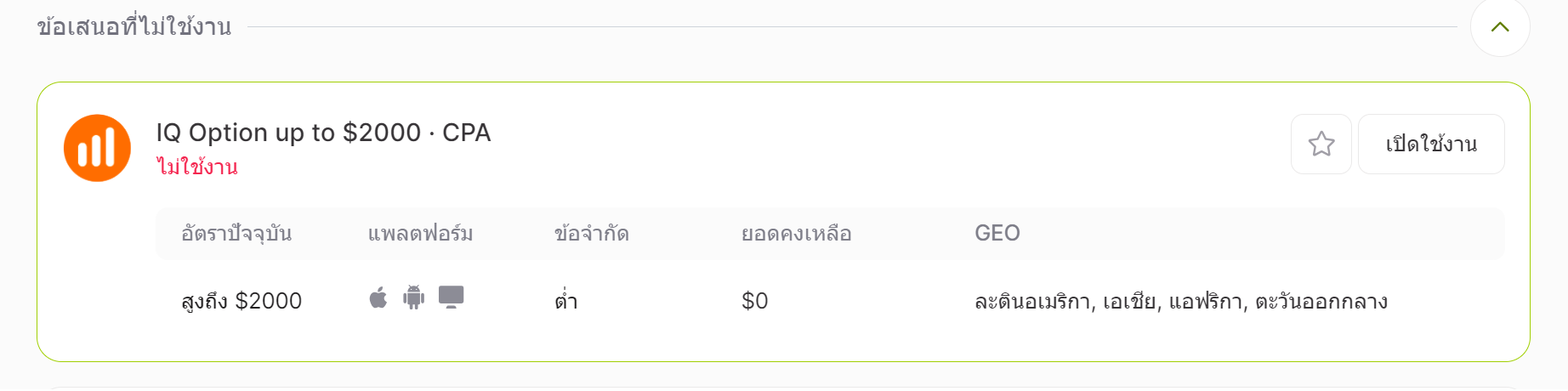Click the ข้อเสนอที่ไม่ใช้งาน section heading
This screenshot has width=1568, height=391.
(134, 26)
